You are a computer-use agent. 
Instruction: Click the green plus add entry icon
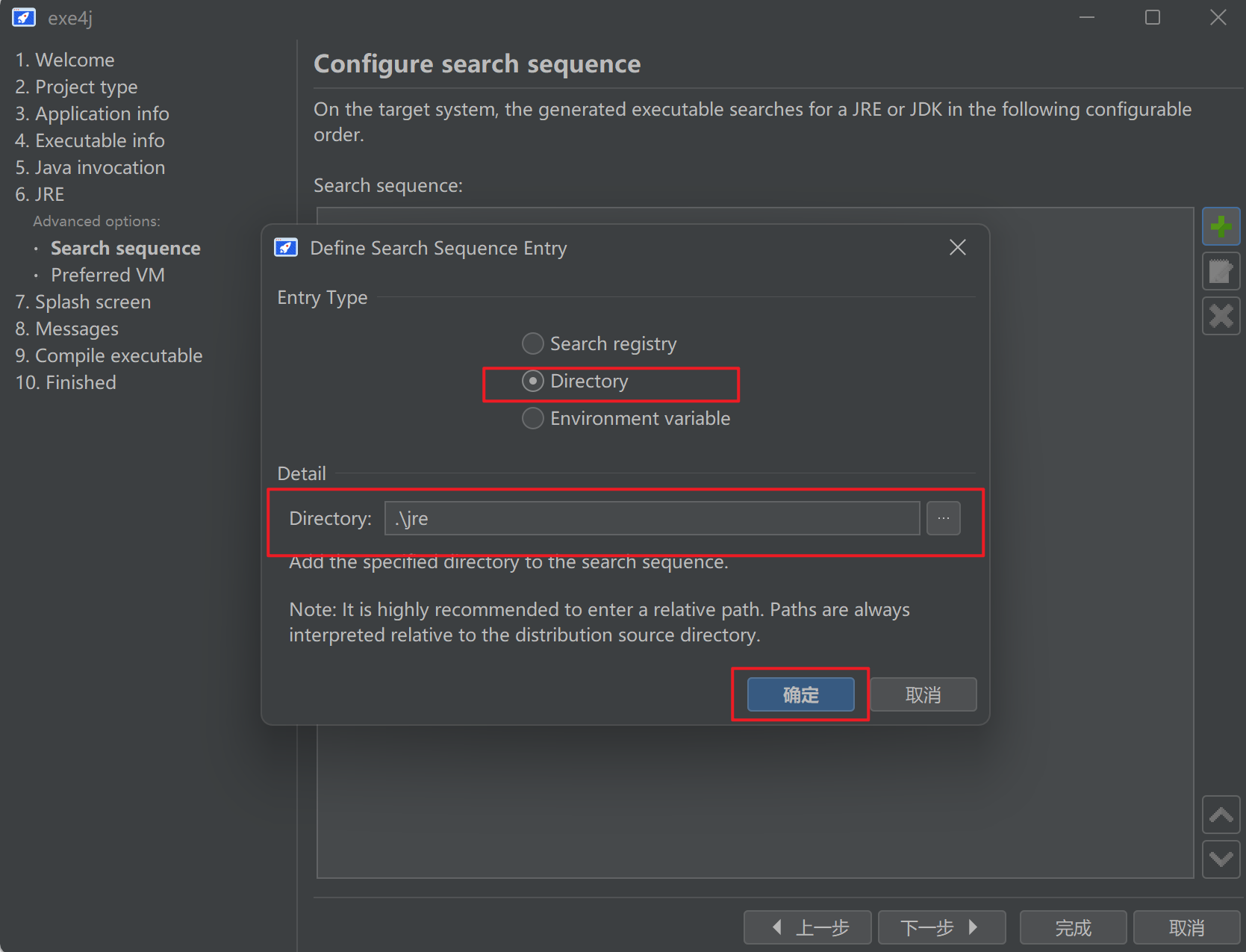(1221, 226)
